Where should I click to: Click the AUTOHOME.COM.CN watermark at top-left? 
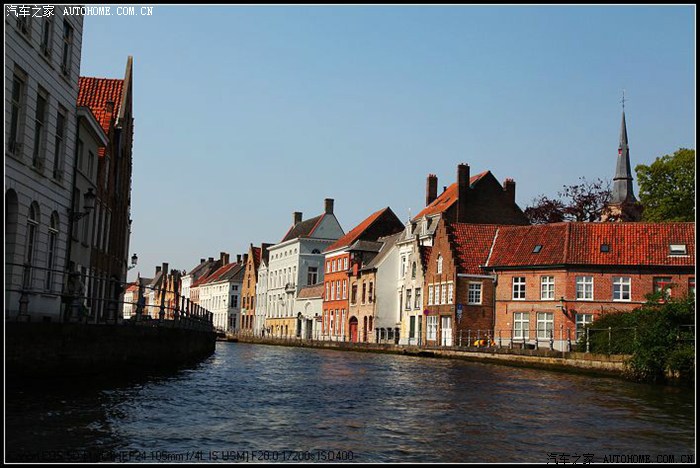107,11
